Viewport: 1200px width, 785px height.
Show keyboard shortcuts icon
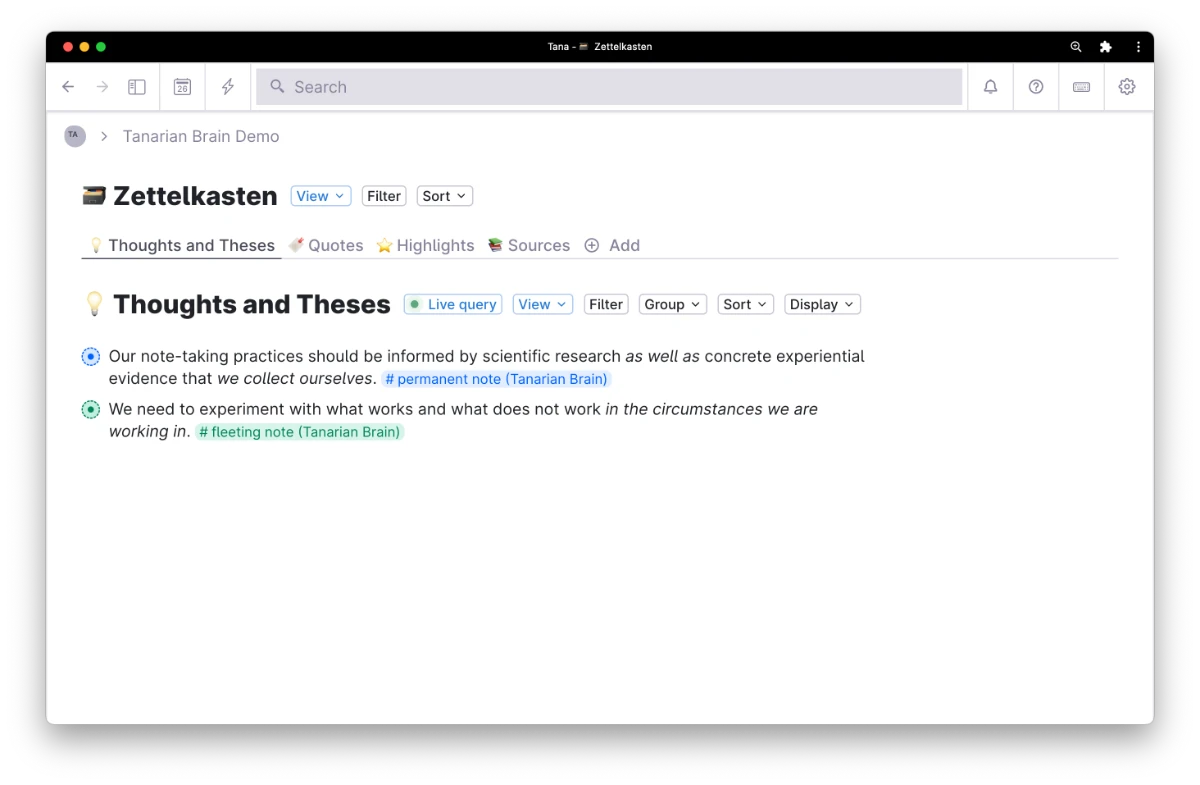coord(1081,87)
